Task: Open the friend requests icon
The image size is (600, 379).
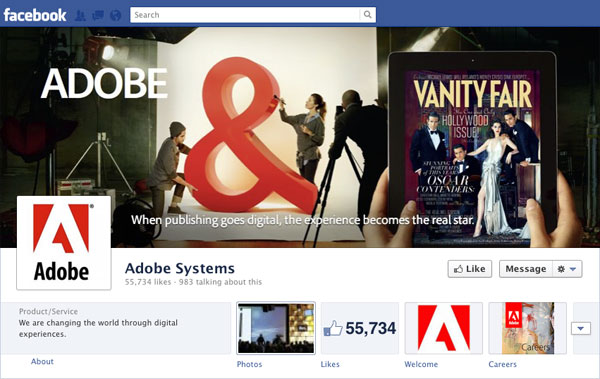Action: pyautogui.click(x=80, y=15)
